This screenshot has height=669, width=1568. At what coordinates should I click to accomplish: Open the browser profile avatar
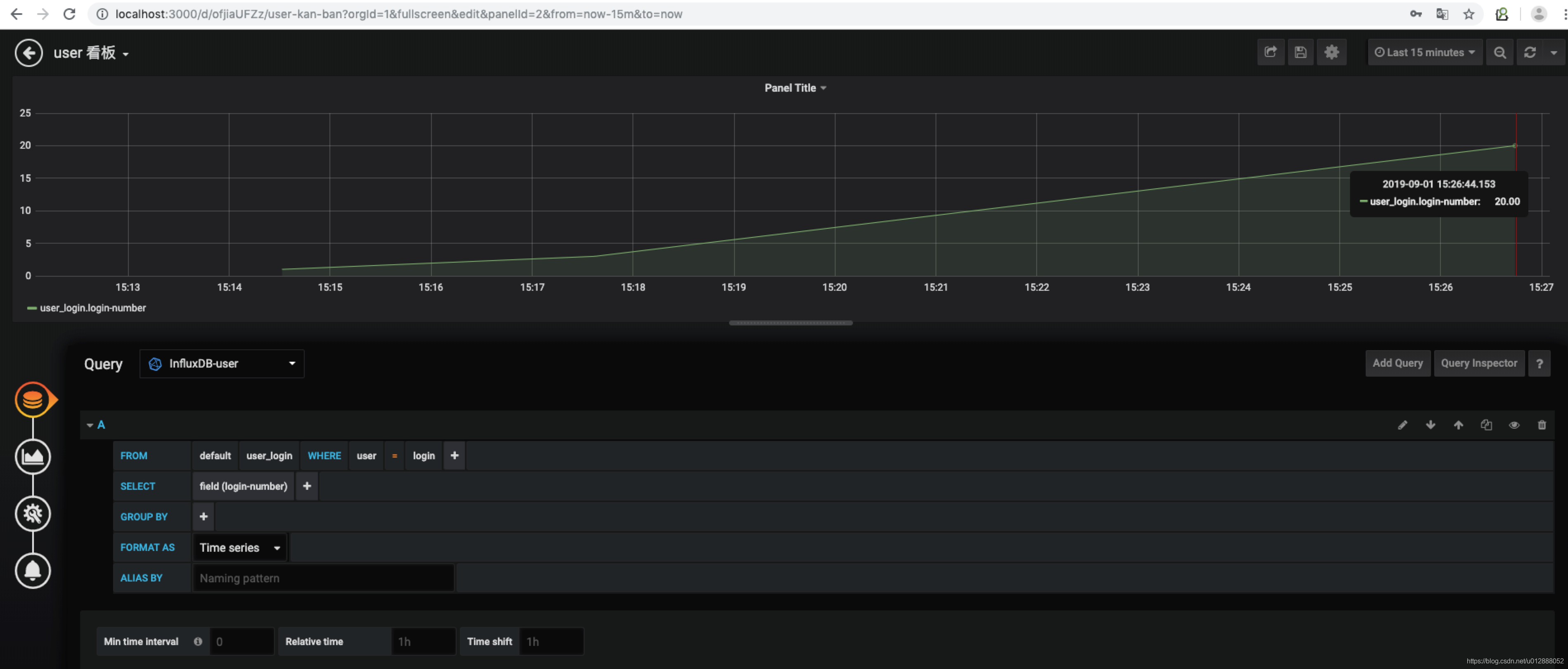point(1538,14)
